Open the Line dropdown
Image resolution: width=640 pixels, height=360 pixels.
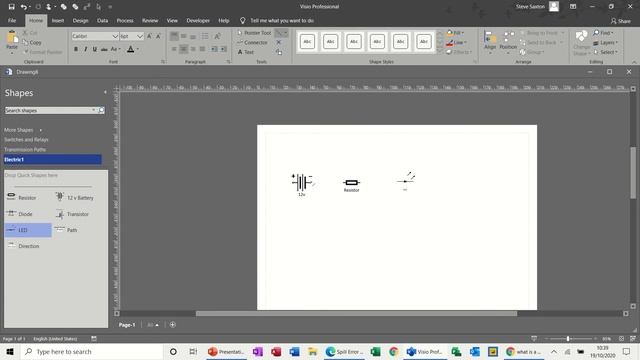pyautogui.click(x=456, y=42)
